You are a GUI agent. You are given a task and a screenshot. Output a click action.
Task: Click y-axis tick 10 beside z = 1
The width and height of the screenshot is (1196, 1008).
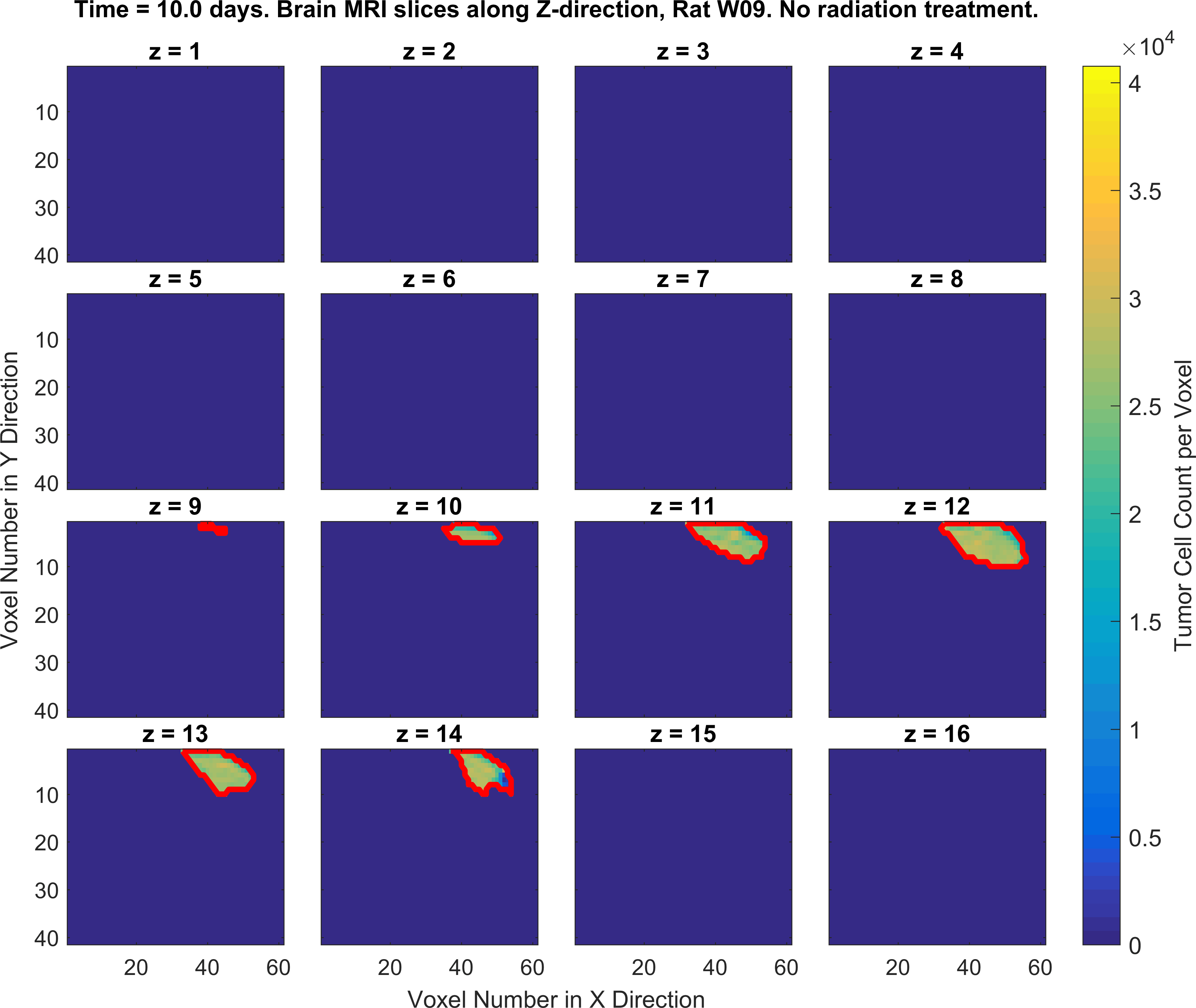tap(47, 113)
